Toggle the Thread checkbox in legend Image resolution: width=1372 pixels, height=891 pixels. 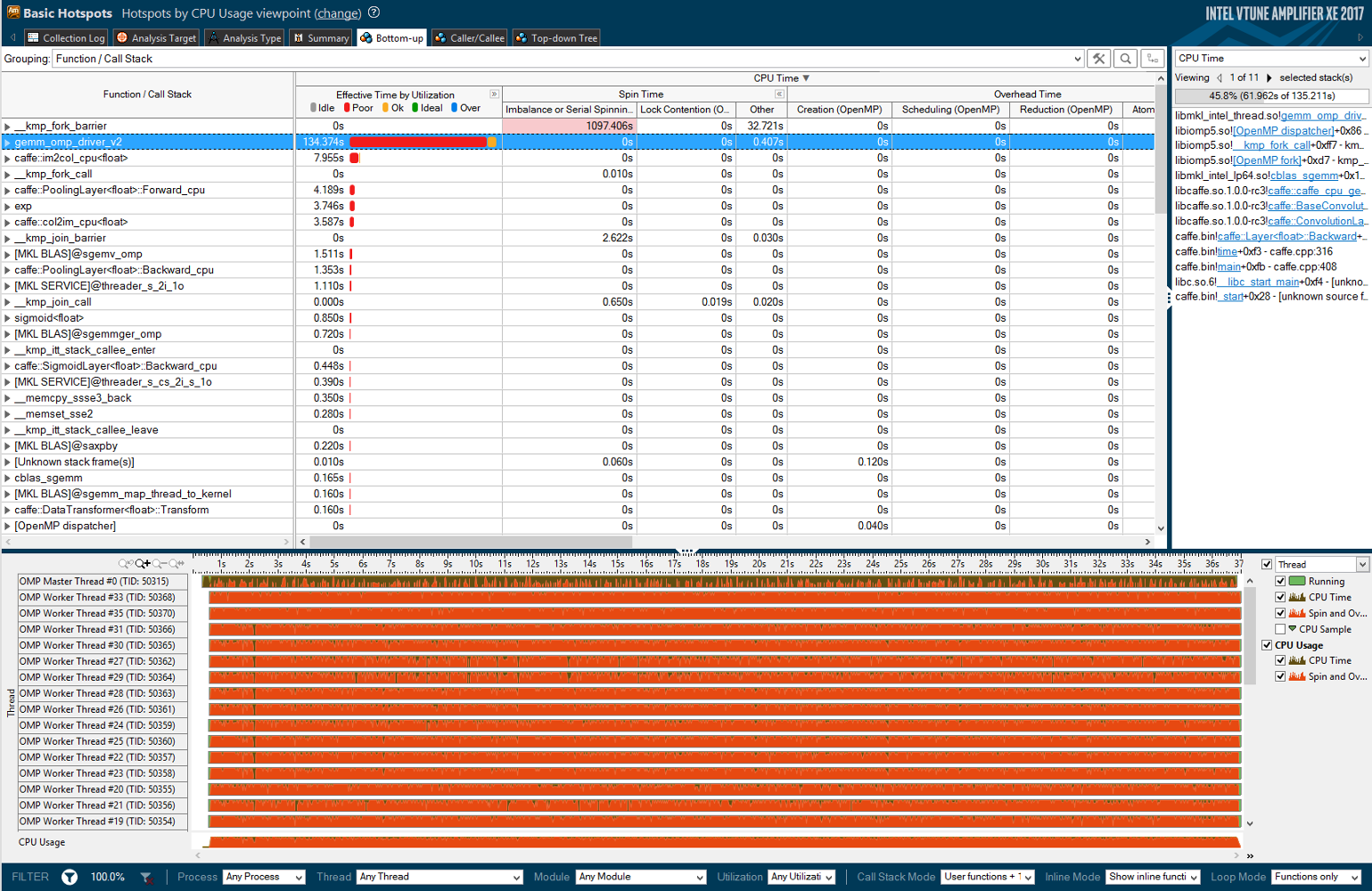click(1267, 564)
